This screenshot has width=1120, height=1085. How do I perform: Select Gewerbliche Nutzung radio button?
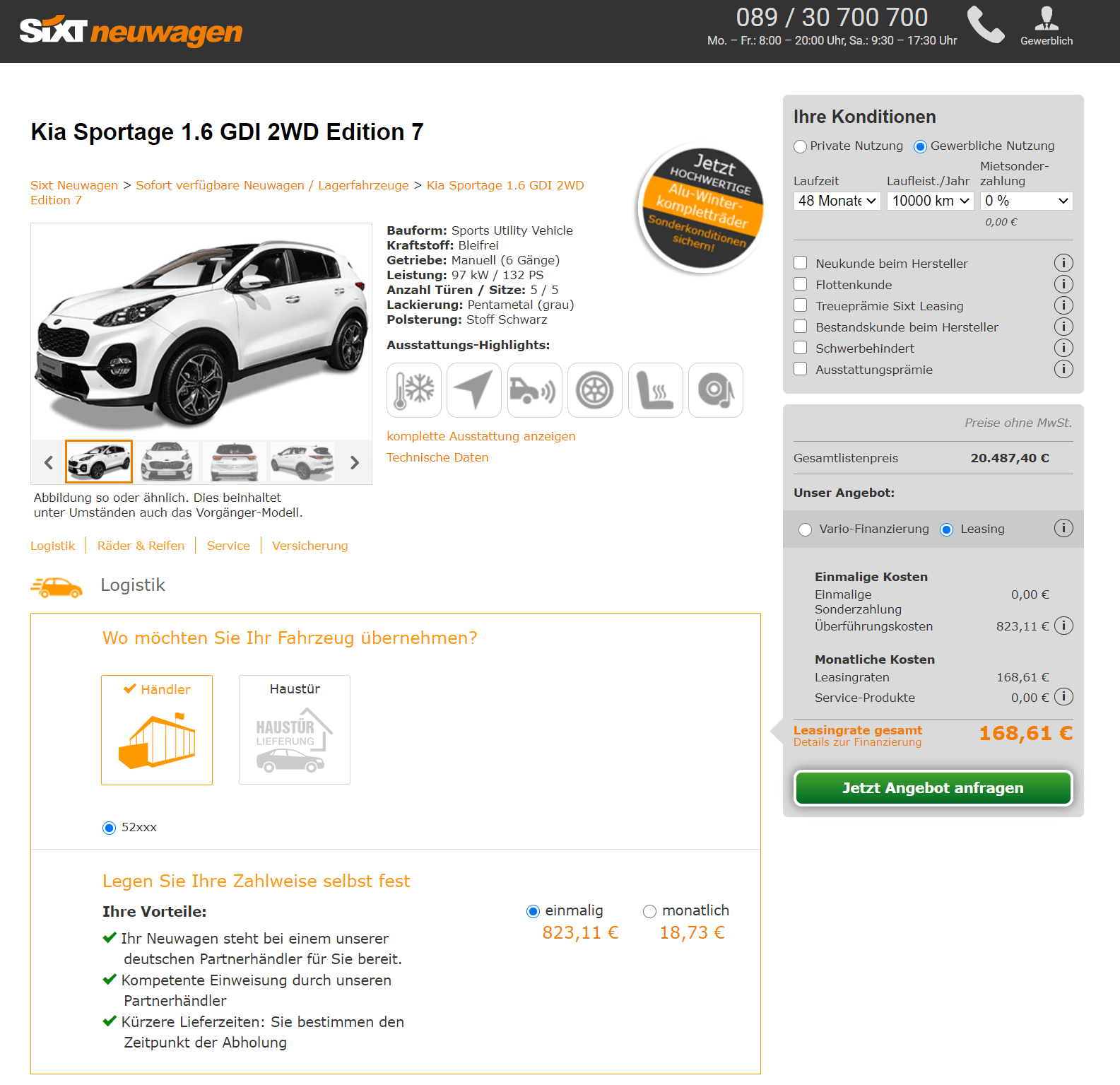920,146
